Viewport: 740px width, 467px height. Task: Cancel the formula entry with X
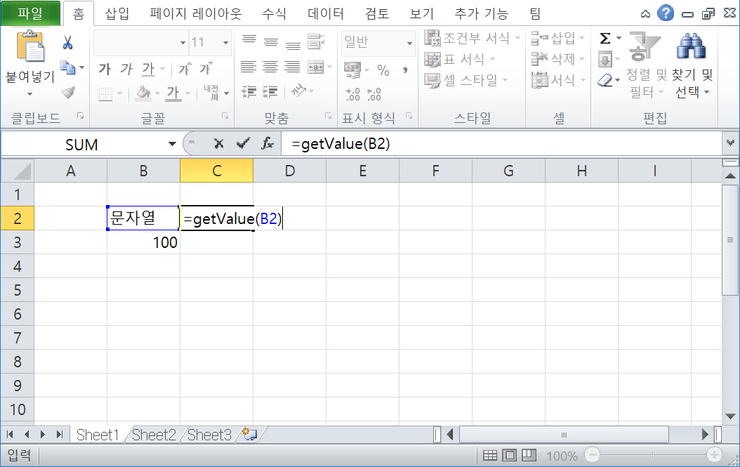coord(218,144)
